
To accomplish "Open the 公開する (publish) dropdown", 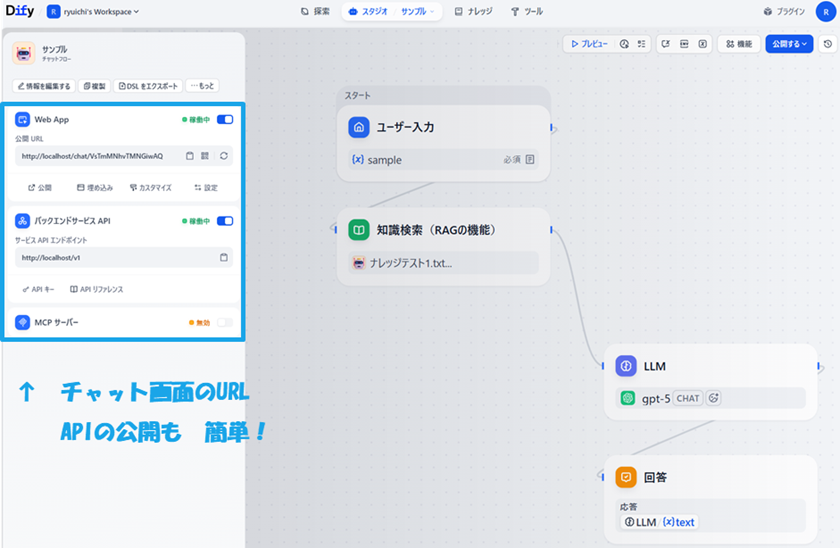I will [789, 44].
